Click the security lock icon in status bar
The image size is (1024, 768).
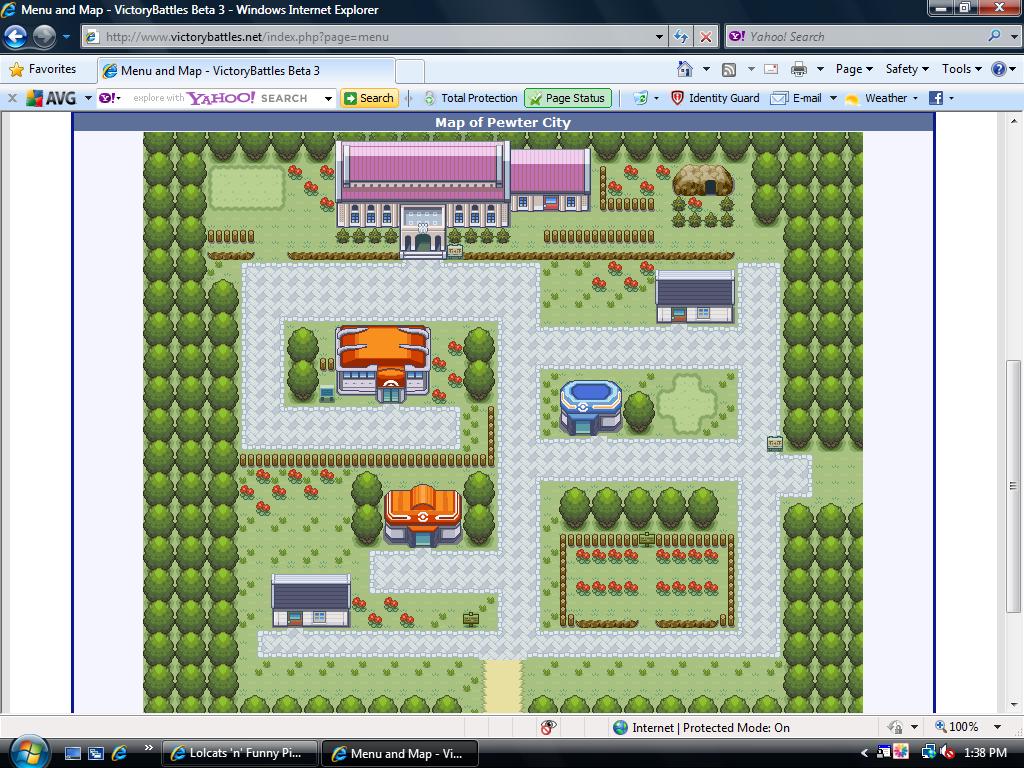(x=895, y=727)
